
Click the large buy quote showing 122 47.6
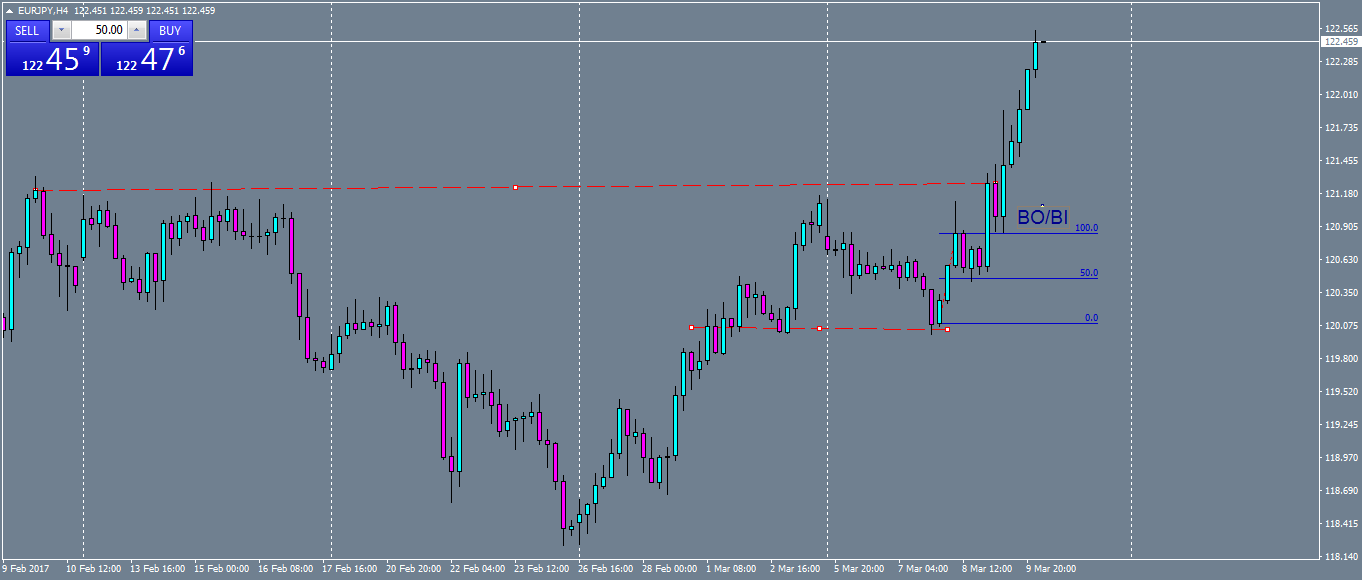pyautogui.click(x=146, y=60)
